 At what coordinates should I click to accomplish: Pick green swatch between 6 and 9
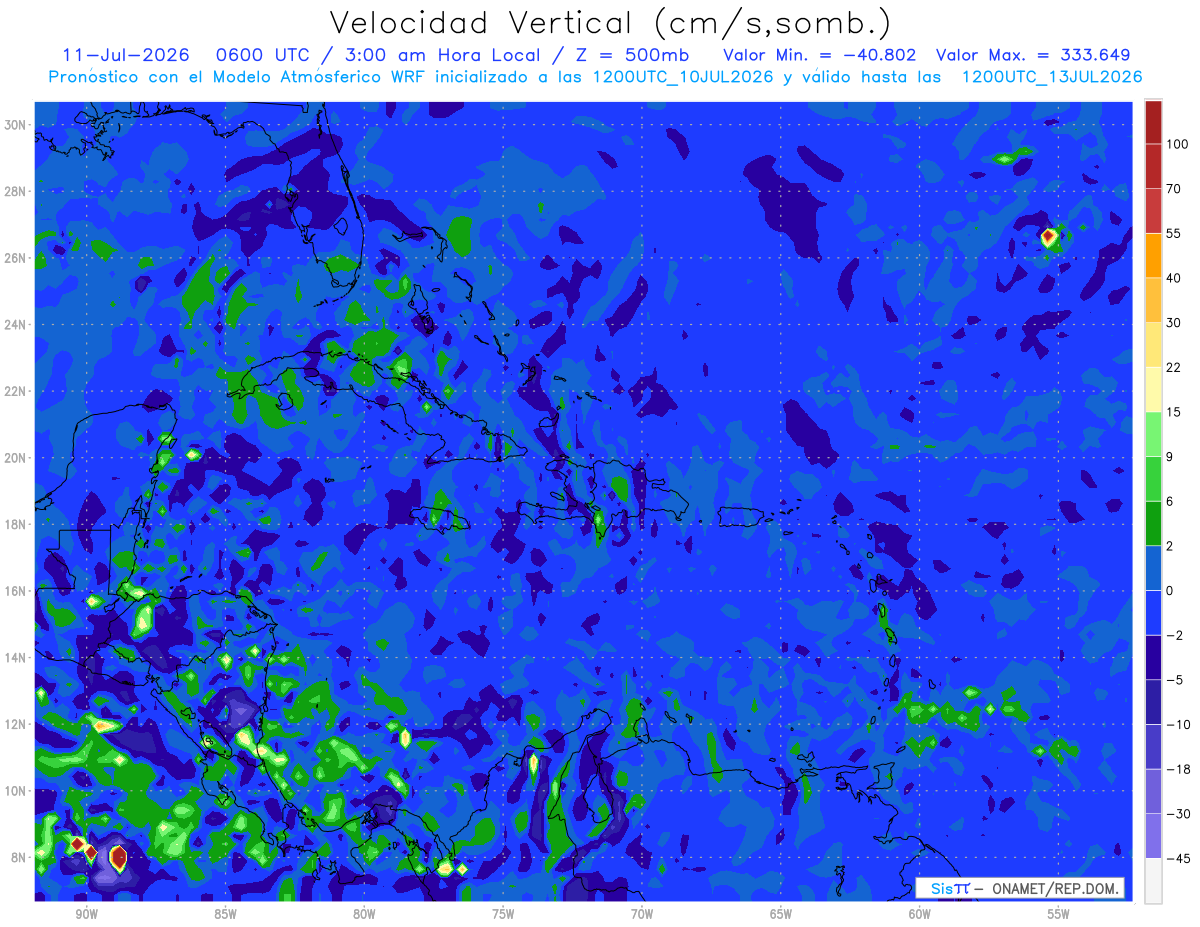pyautogui.click(x=1153, y=479)
